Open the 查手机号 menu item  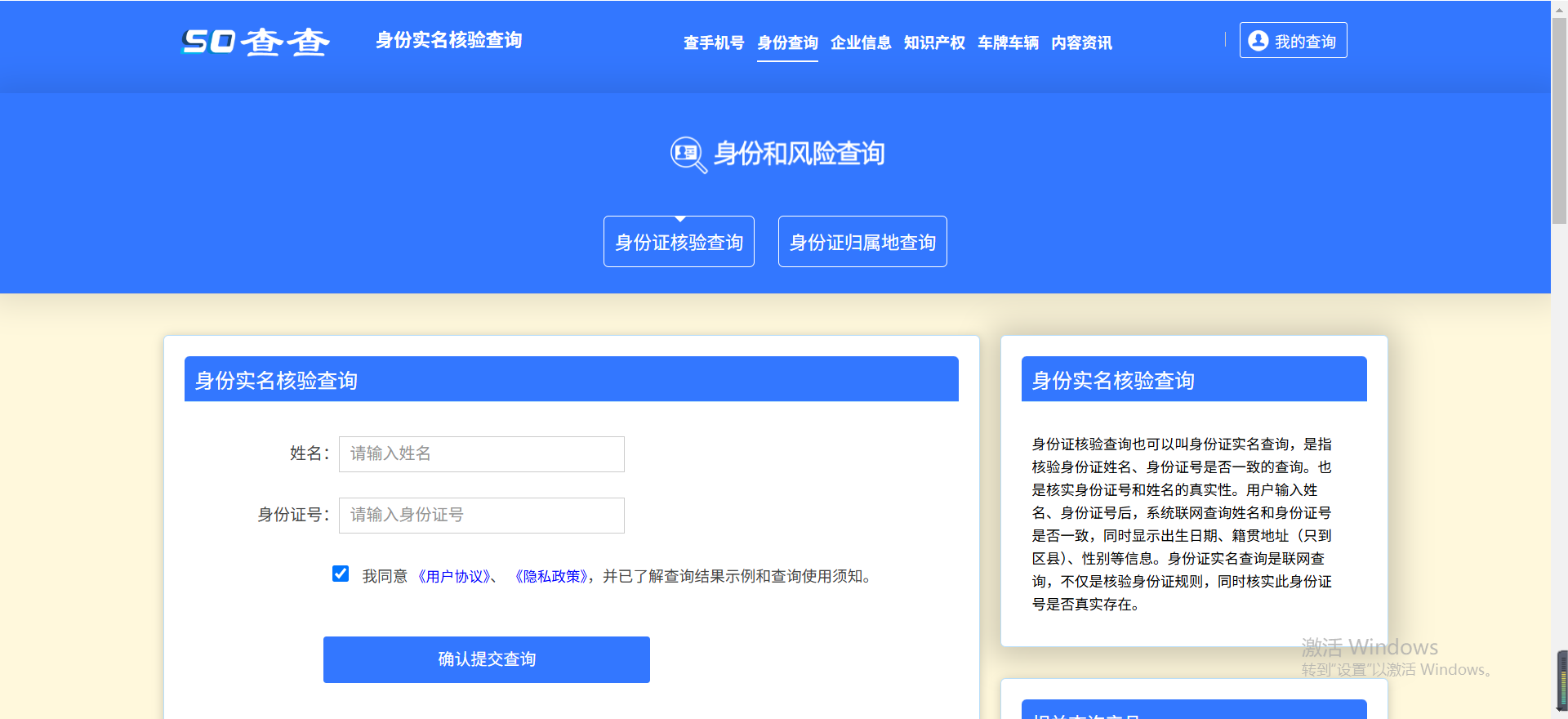click(713, 42)
